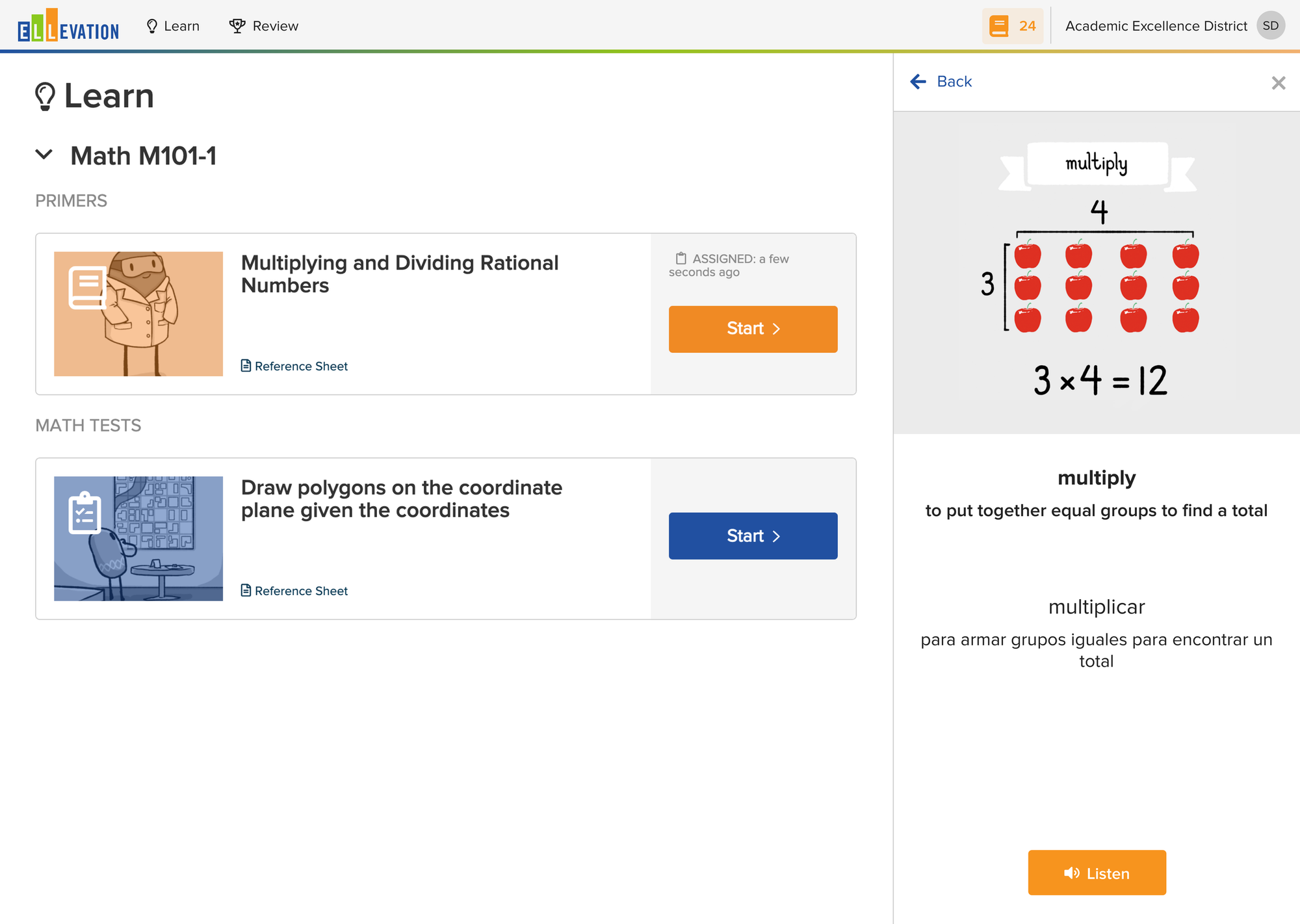Open the Learn nav item
The width and height of the screenshot is (1300, 924).
pyautogui.click(x=173, y=26)
